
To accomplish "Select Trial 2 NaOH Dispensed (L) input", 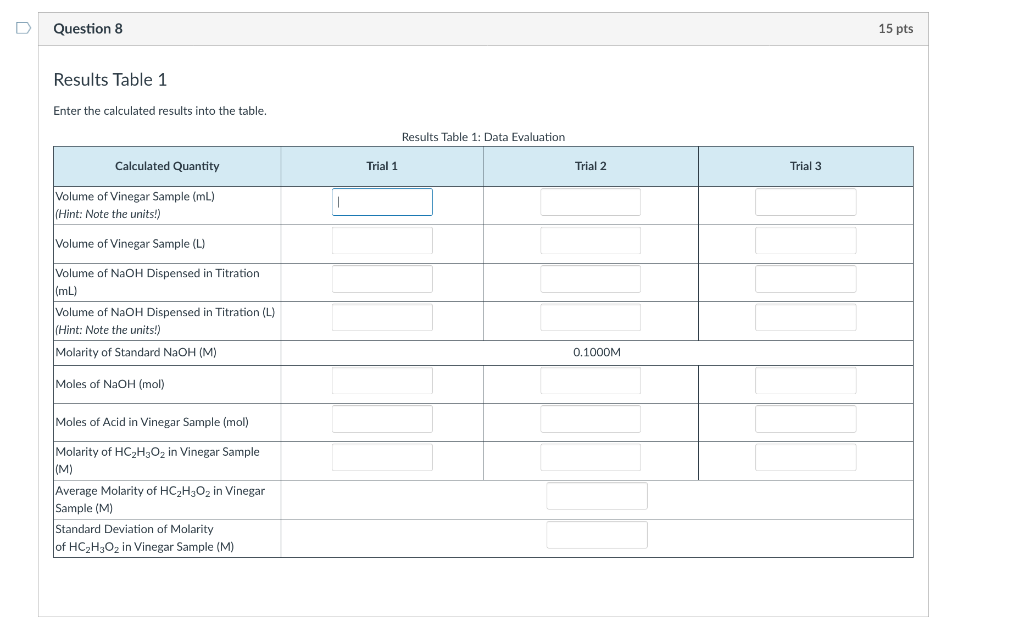I will 590,317.
